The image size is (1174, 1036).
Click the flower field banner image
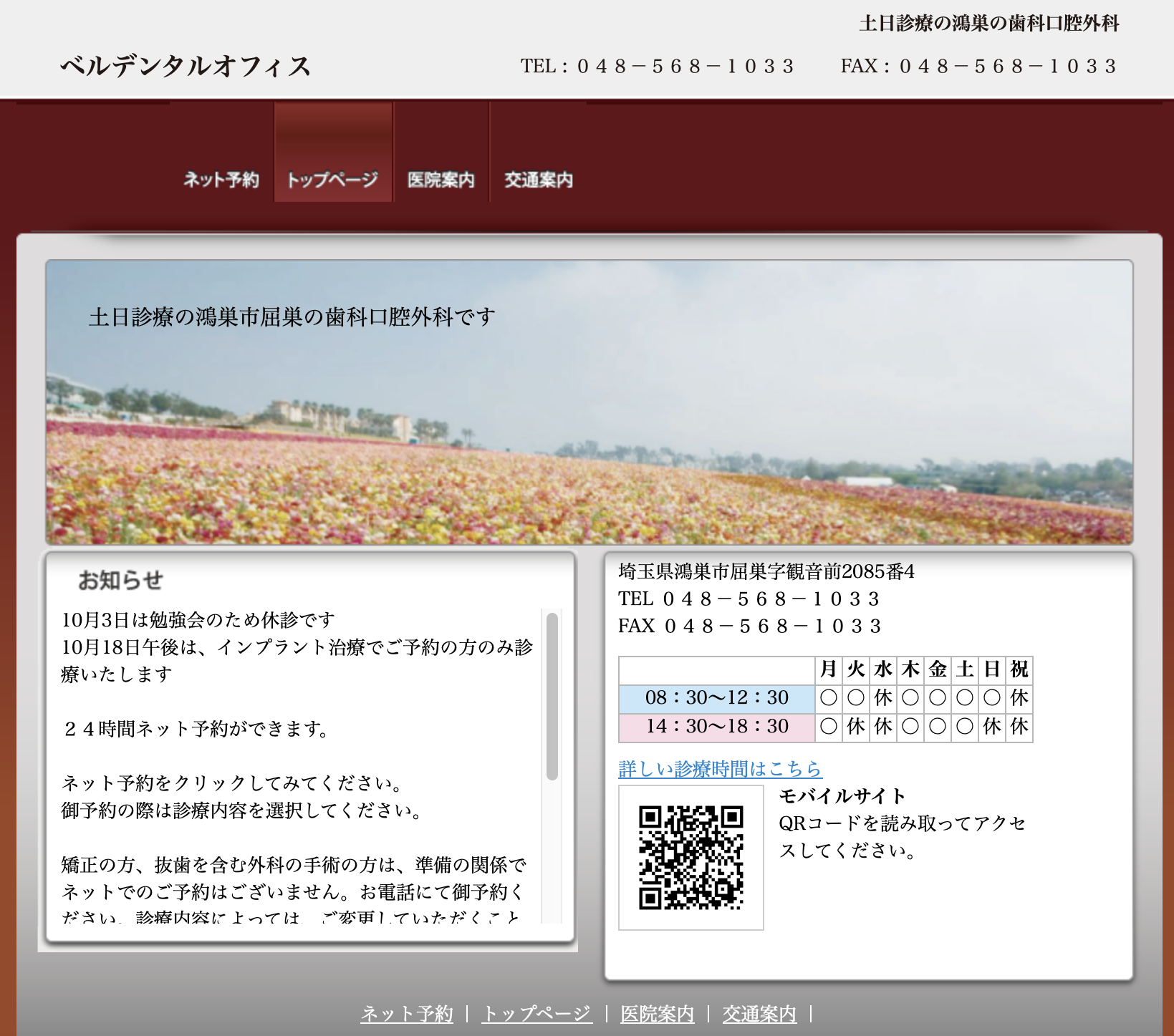pos(589,430)
